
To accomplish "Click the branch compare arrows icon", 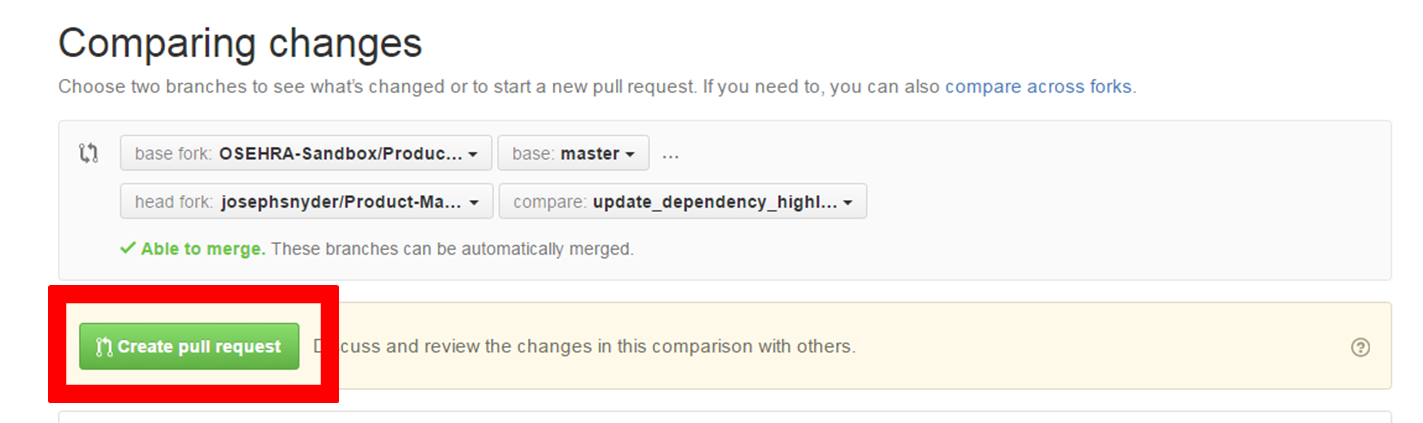I will coord(88,153).
